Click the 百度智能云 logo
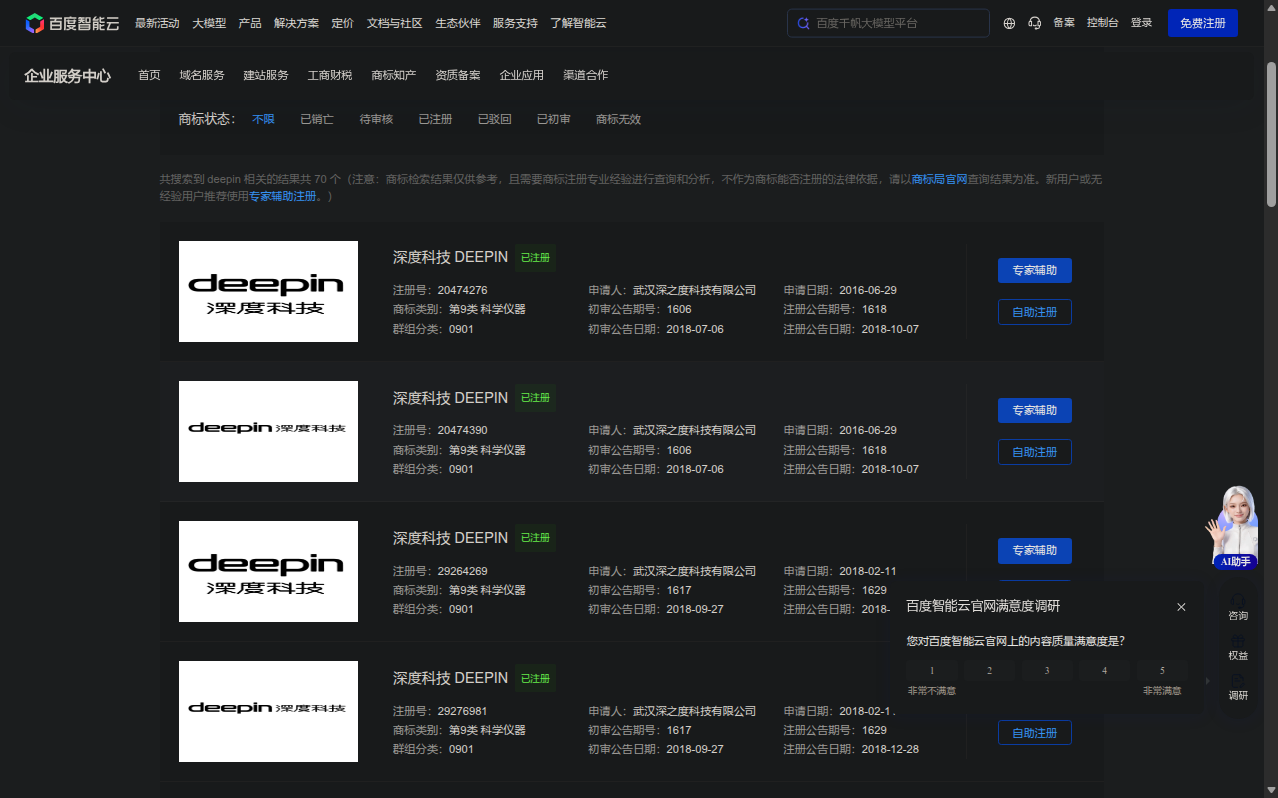The image size is (1278, 798). pos(72,23)
